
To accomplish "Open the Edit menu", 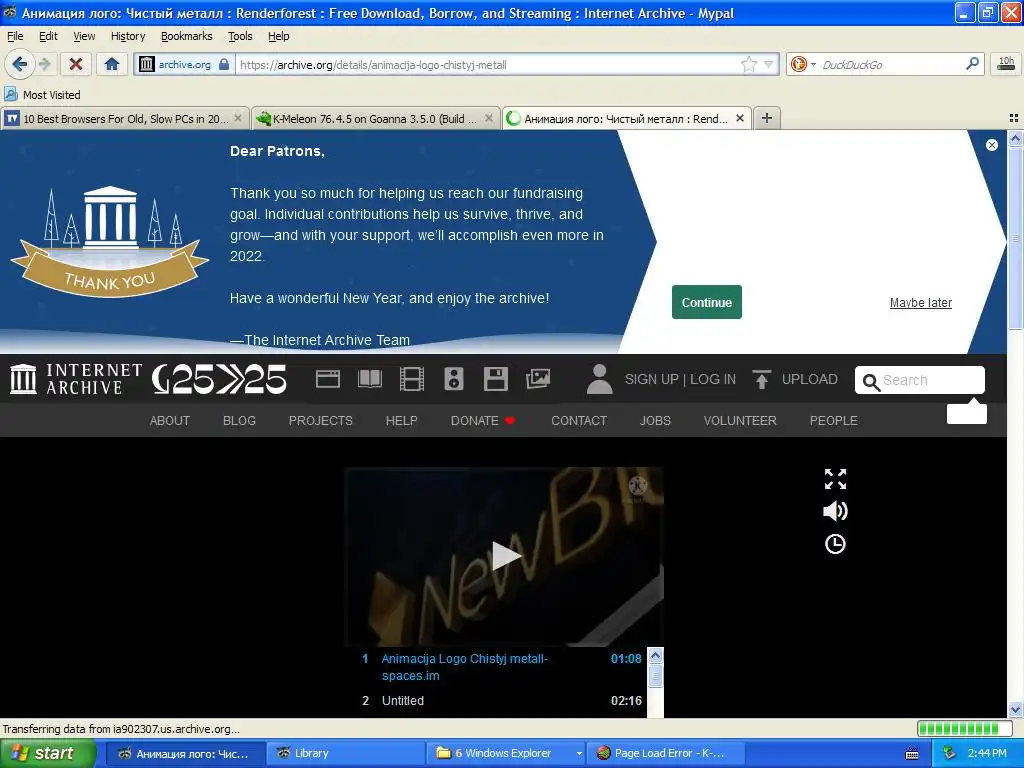I will 48,36.
